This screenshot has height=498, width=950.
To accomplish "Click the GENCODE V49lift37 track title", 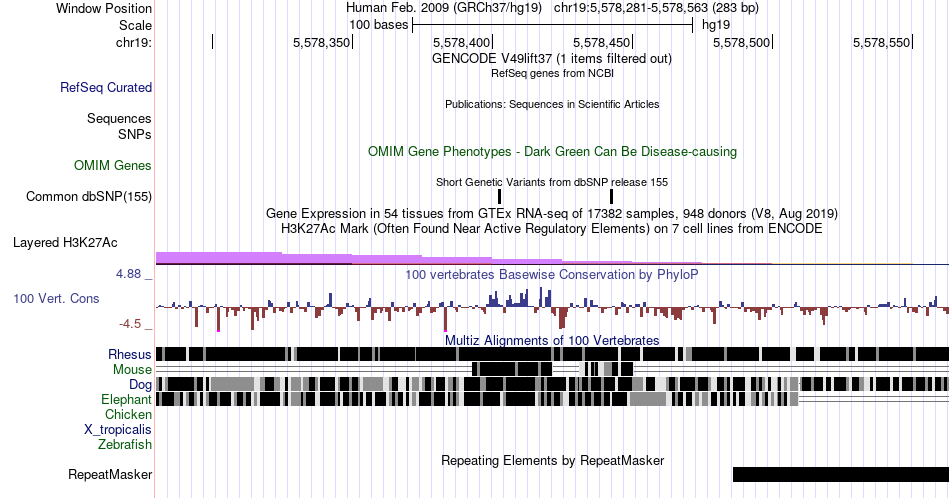I will pos(551,58).
